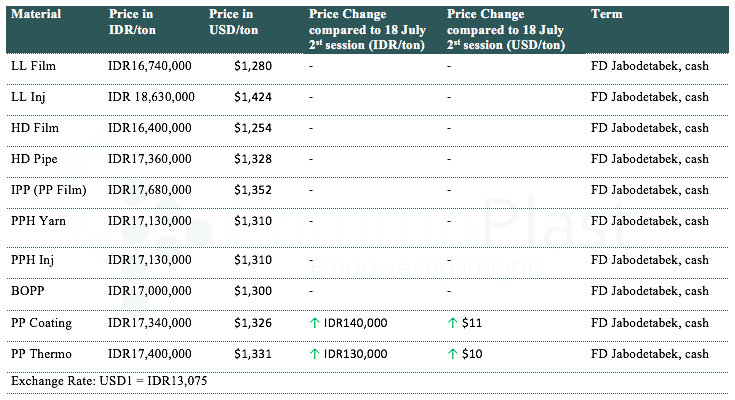Click the $1,331 price for PP Thermo
Image resolution: width=735 pixels, height=400 pixels.
point(252,354)
